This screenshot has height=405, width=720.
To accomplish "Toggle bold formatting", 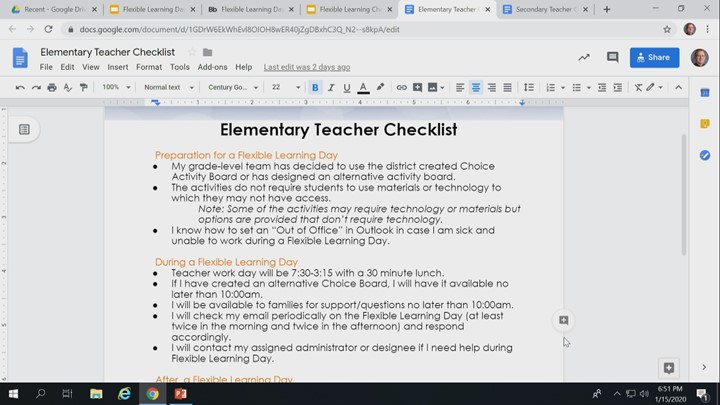I will point(315,87).
